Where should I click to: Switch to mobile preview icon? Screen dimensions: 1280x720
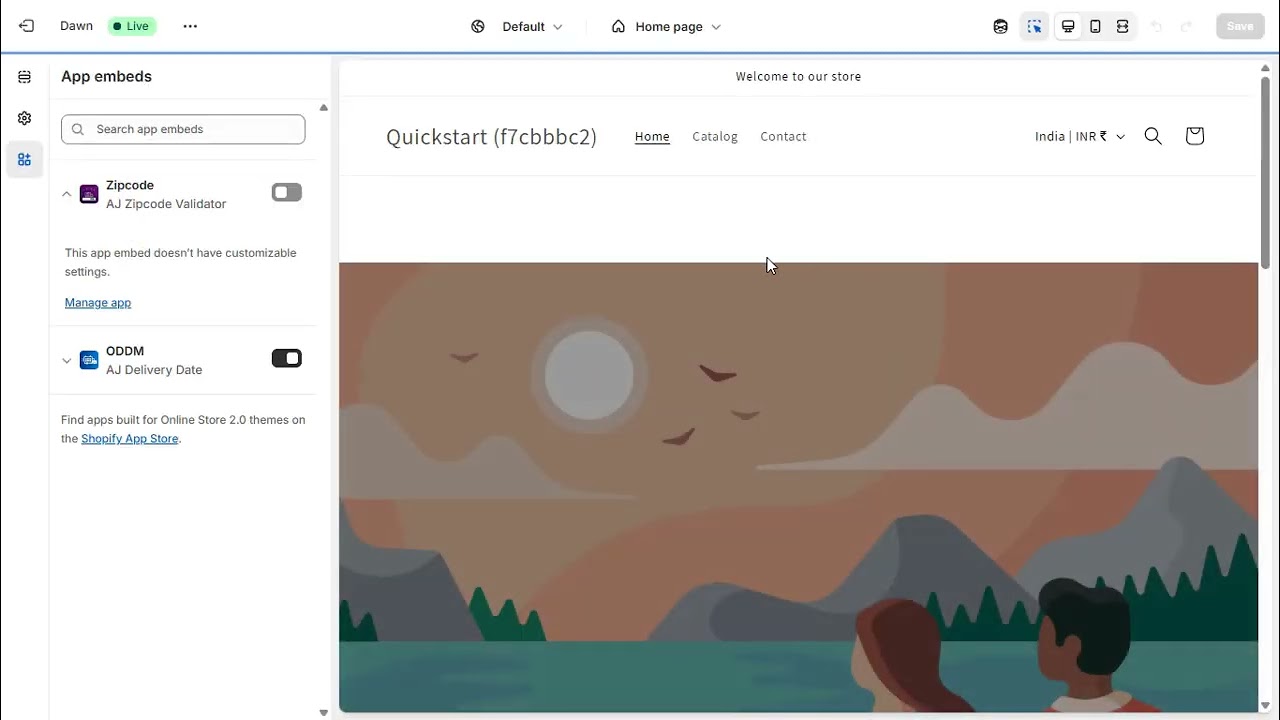[x=1095, y=26]
